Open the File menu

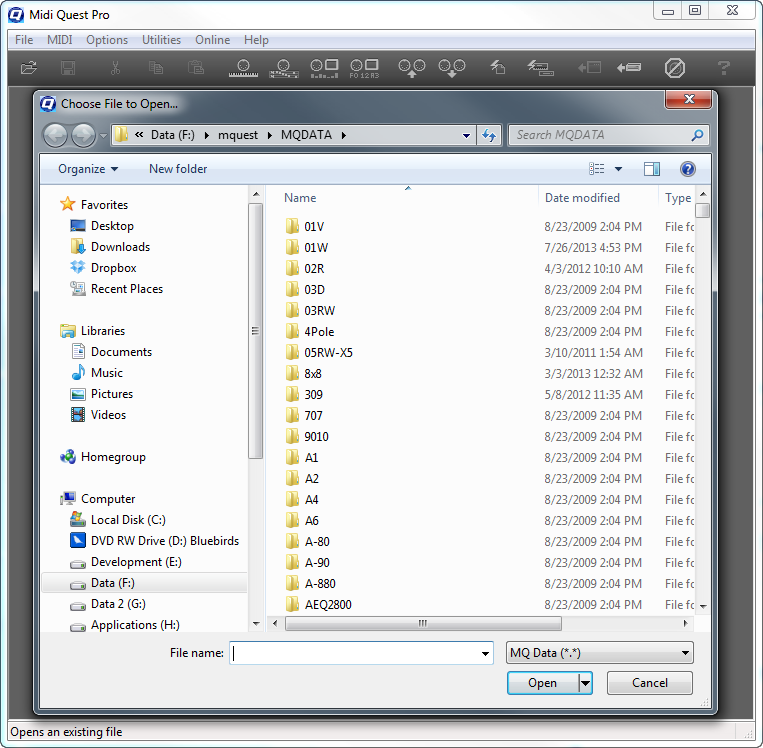[24, 40]
